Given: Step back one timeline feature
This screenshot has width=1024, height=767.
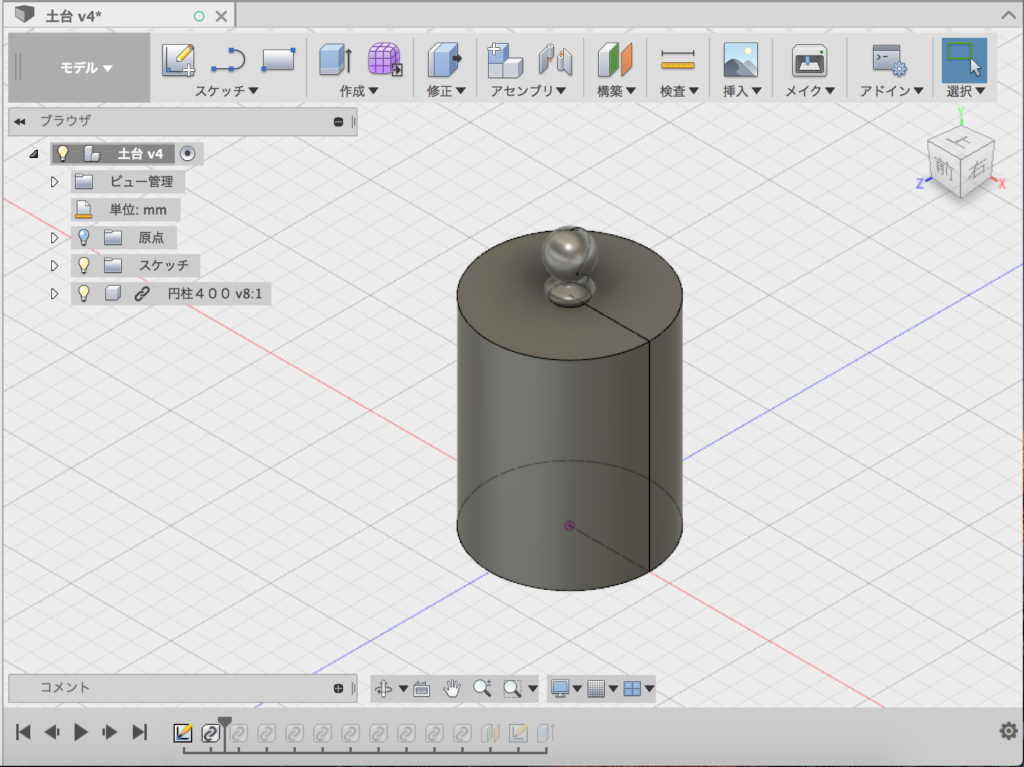Looking at the screenshot, I should pyautogui.click(x=52, y=732).
